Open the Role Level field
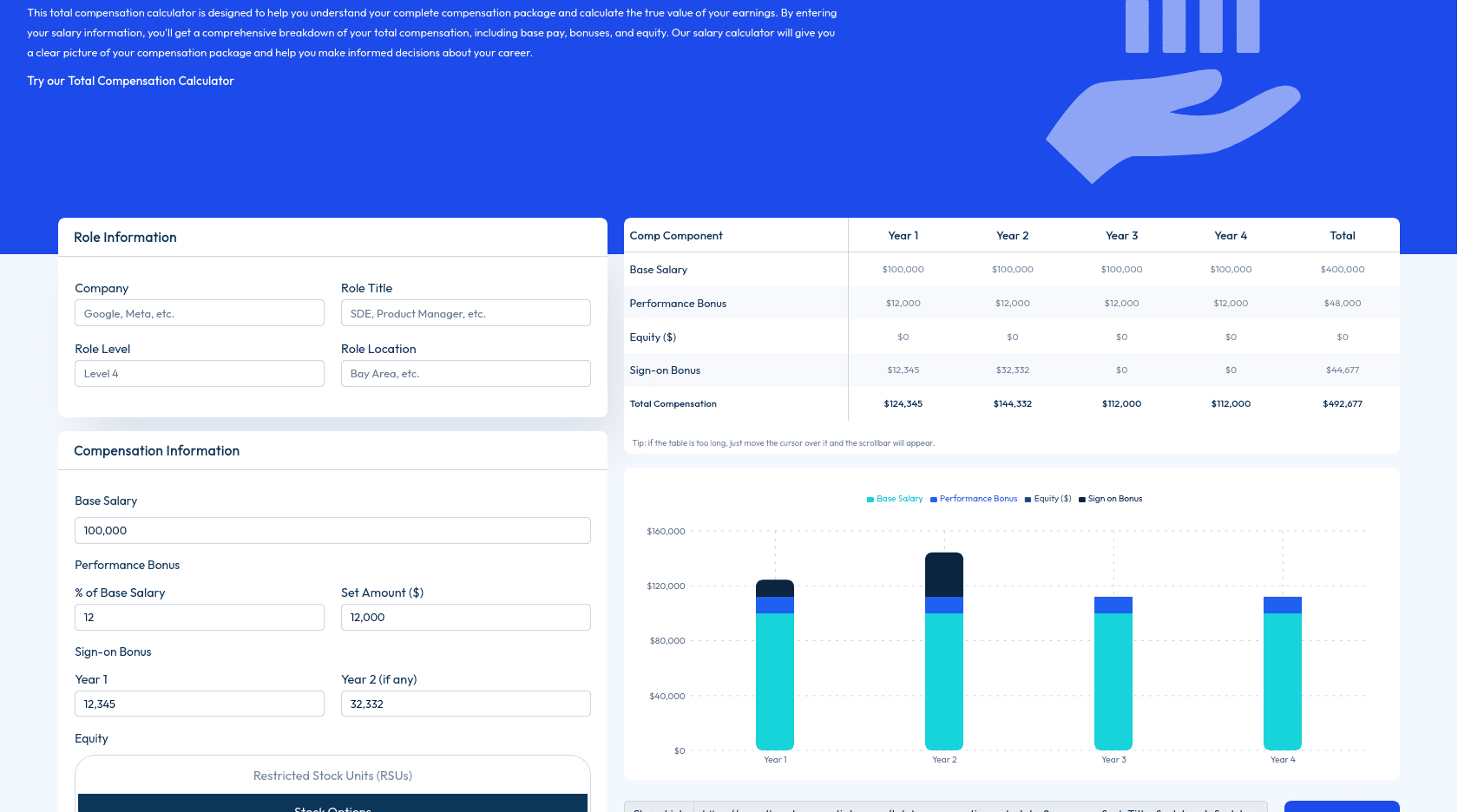1458x812 pixels. [x=200, y=374]
